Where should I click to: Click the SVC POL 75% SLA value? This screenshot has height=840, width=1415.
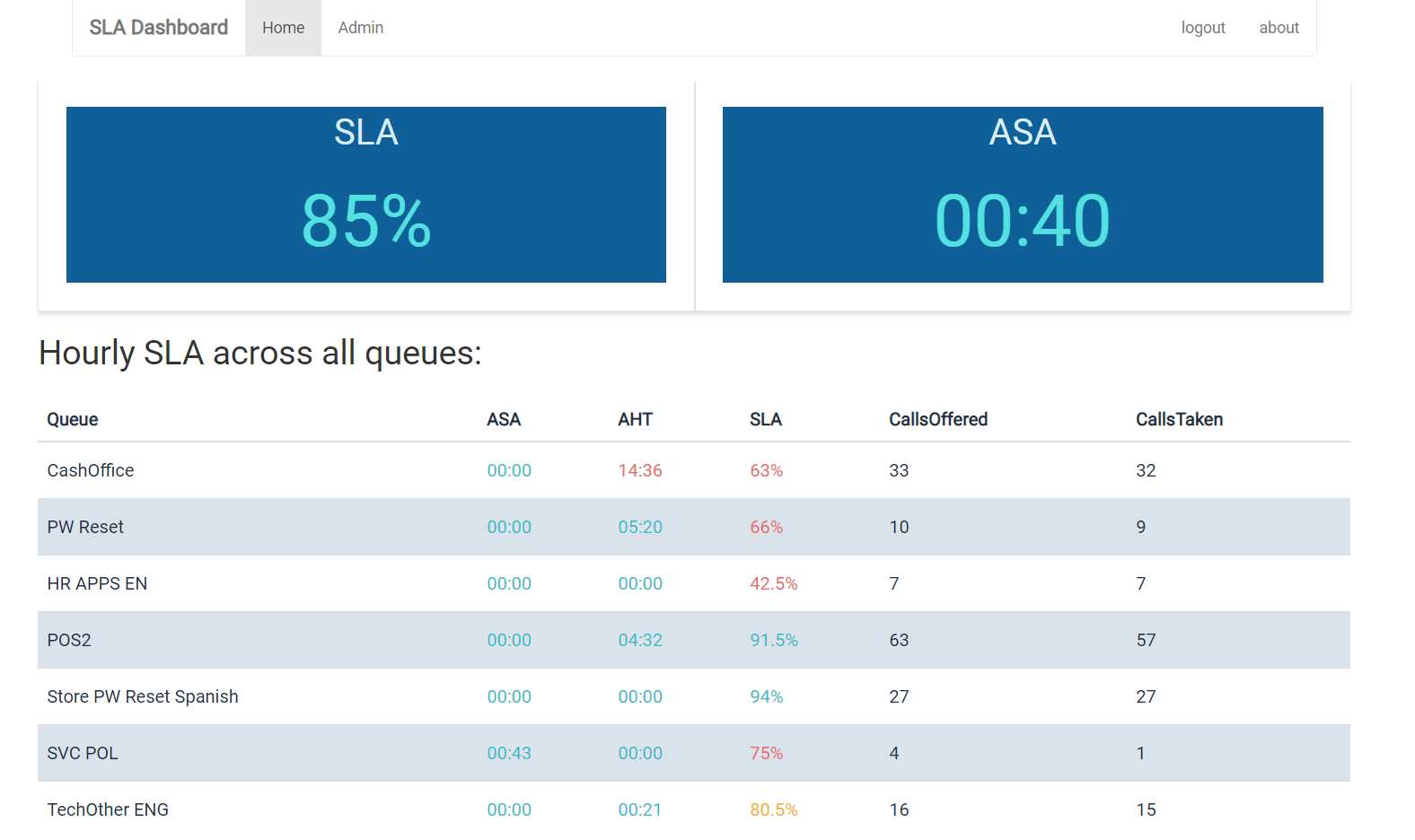point(767,753)
